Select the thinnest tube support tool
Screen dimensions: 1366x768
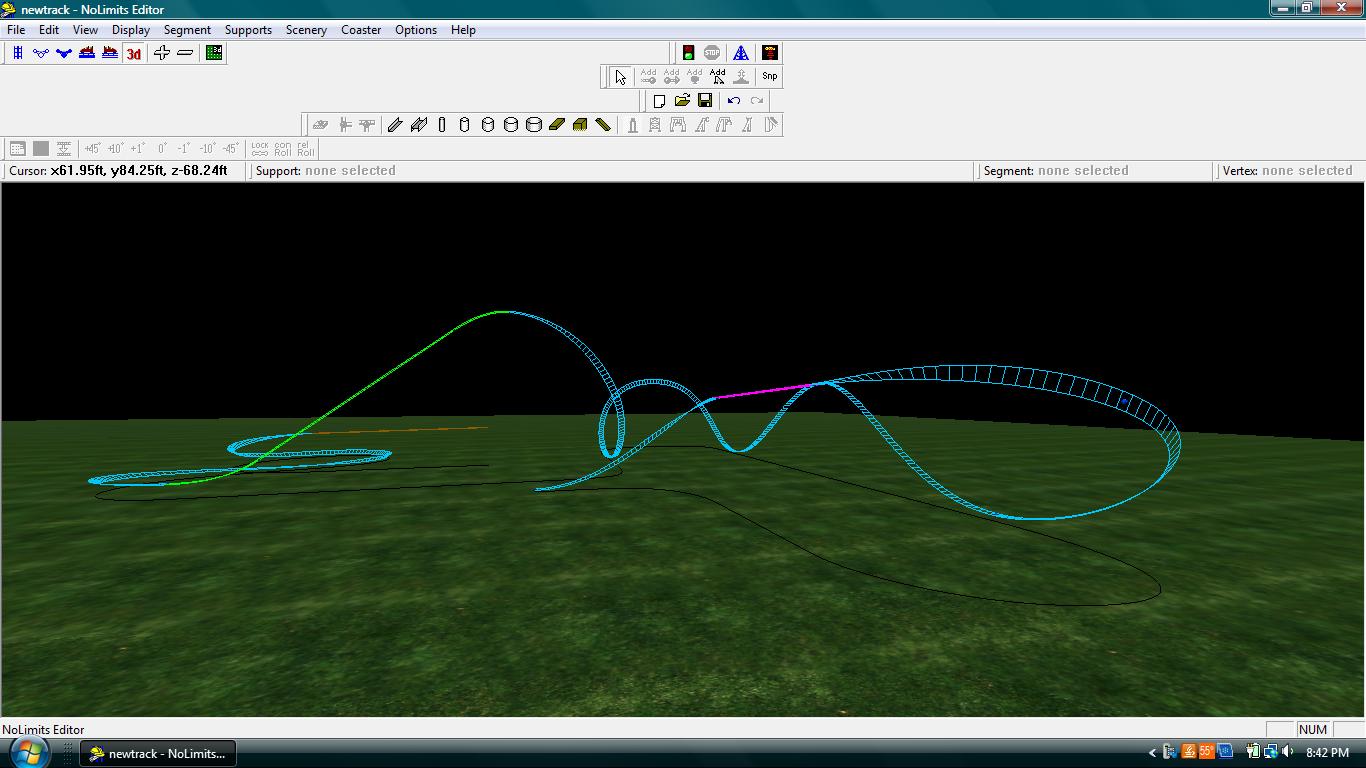click(441, 125)
